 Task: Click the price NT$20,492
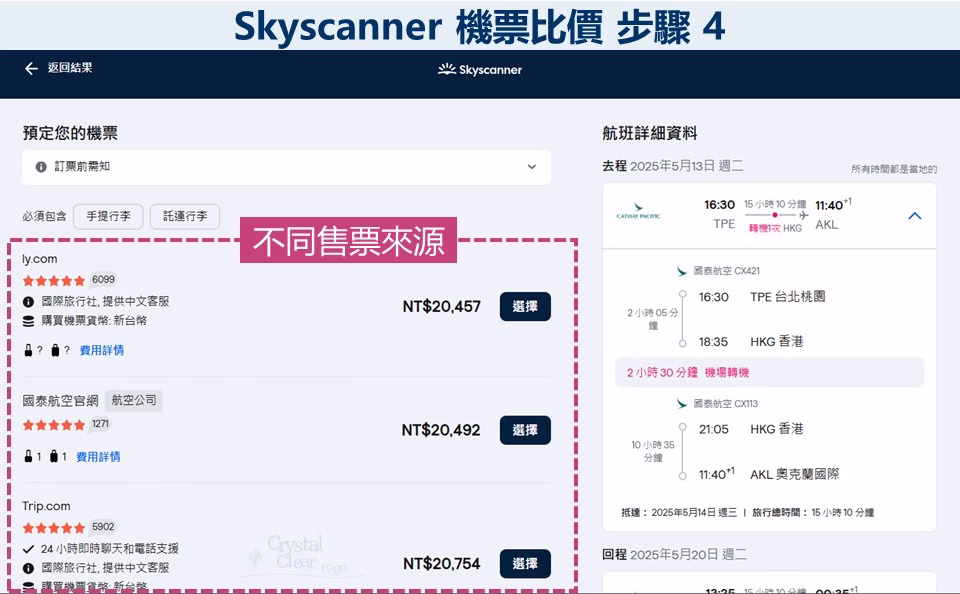[441, 430]
